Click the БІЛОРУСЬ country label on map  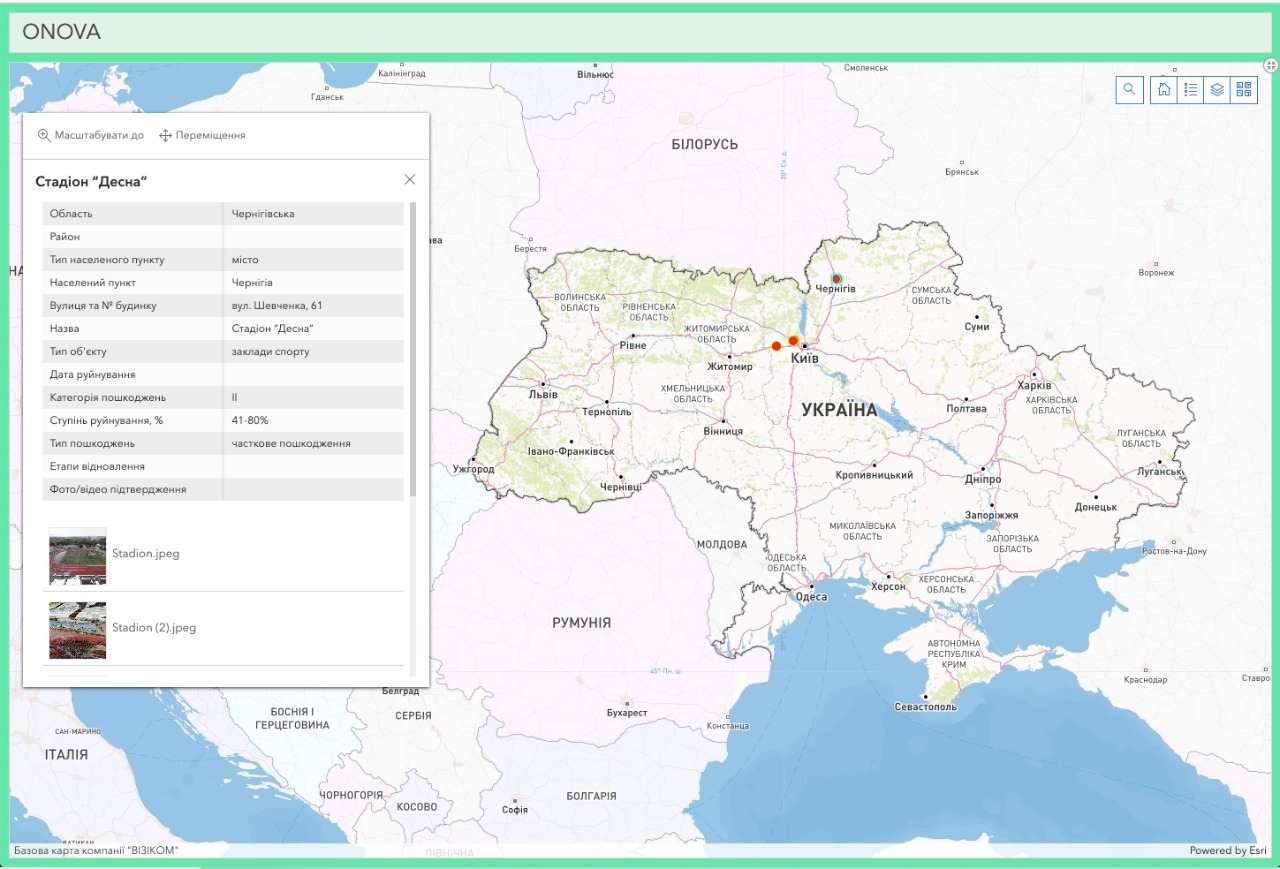[705, 145]
